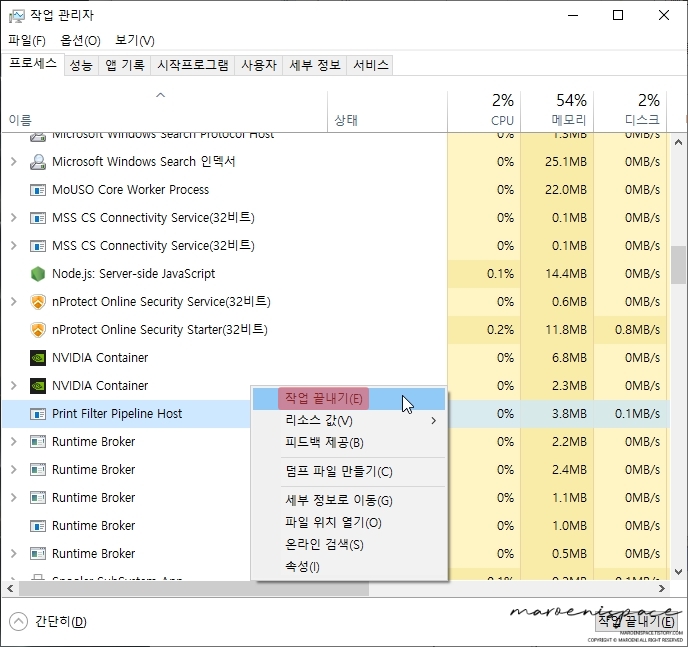Click the Runtime Broker icon using 1.0MB

[38, 525]
